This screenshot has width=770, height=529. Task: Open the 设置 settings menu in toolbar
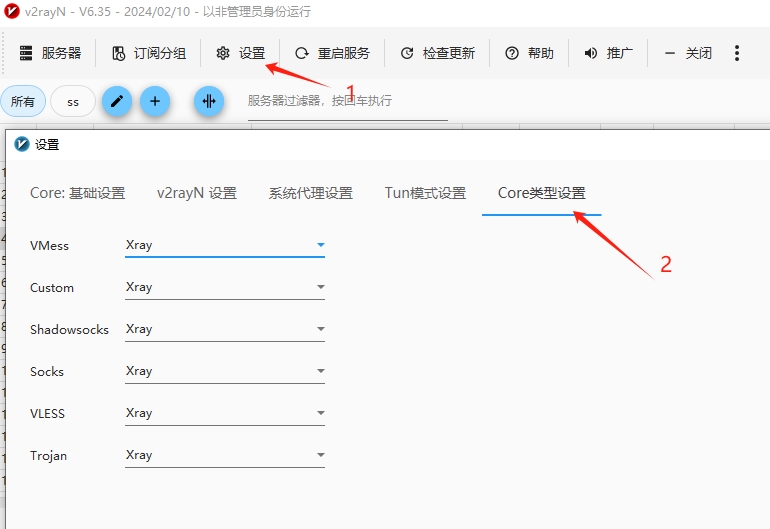pos(241,53)
